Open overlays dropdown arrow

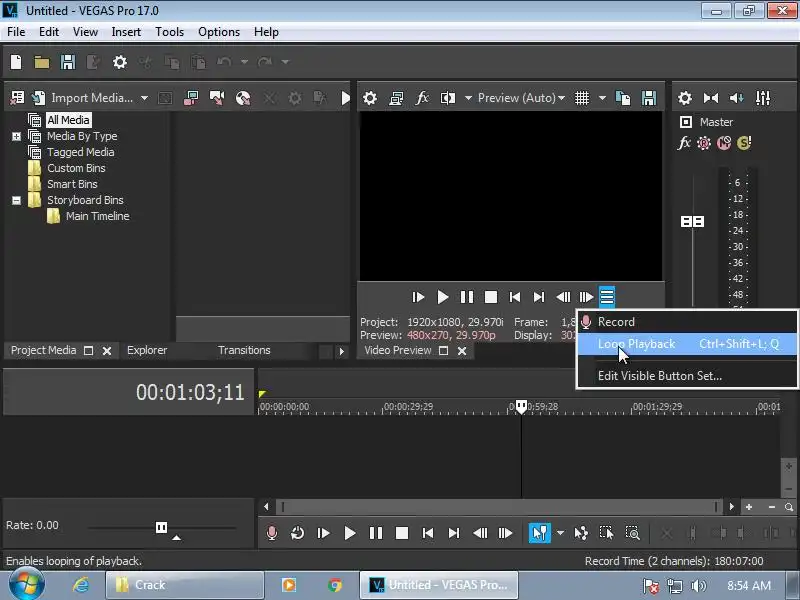tap(602, 98)
